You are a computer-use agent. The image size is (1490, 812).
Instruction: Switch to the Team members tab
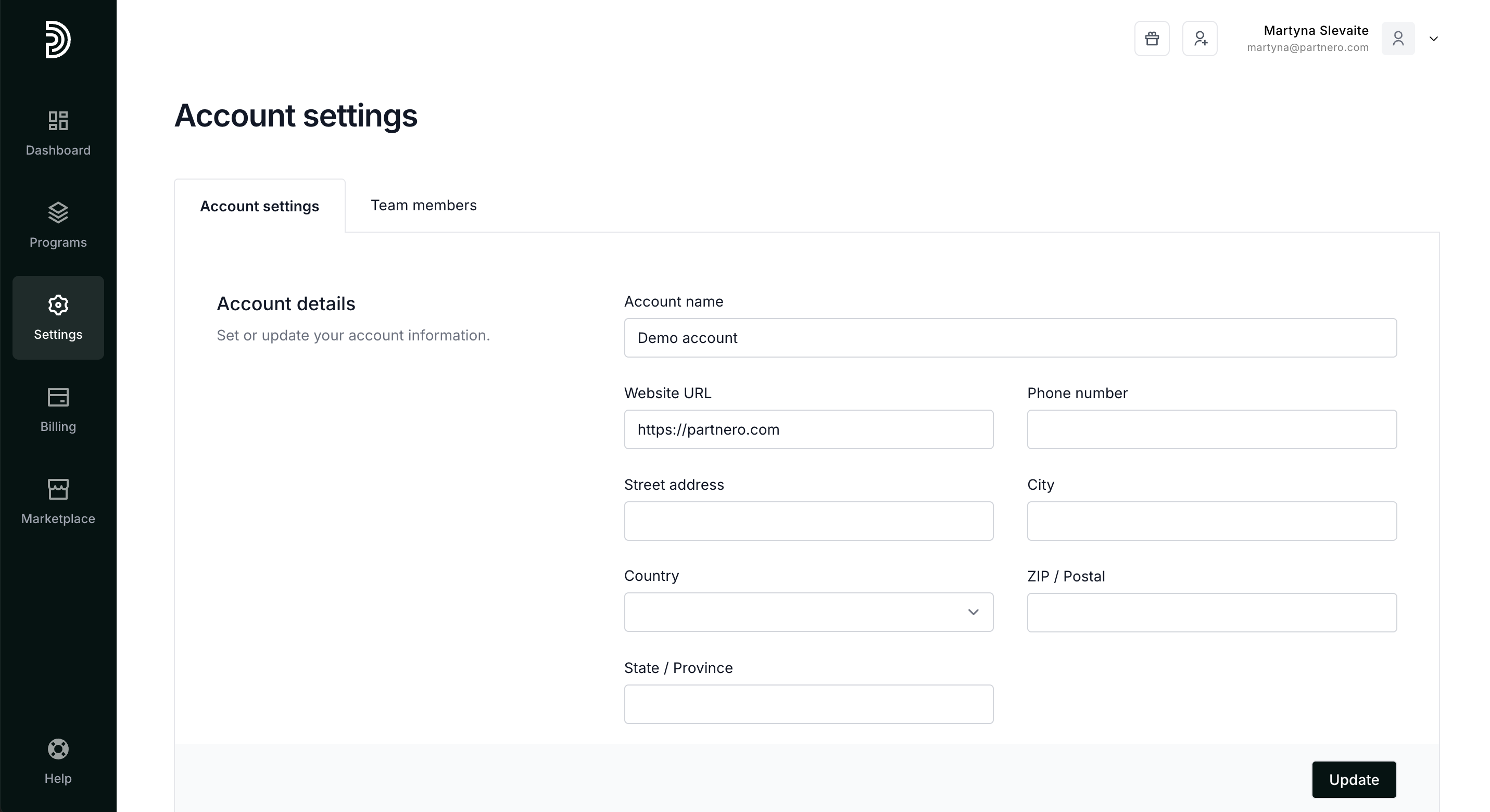click(423, 205)
